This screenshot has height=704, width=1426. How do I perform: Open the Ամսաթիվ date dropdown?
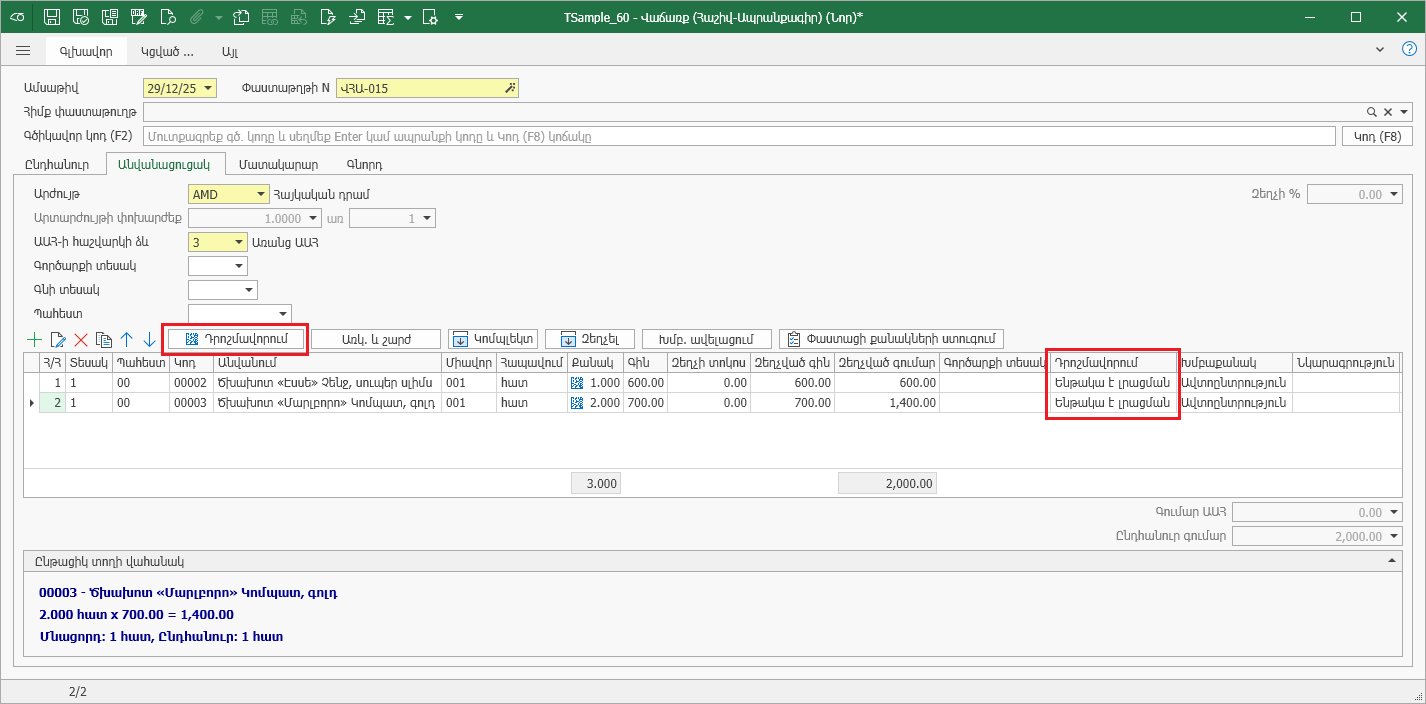(x=208, y=88)
